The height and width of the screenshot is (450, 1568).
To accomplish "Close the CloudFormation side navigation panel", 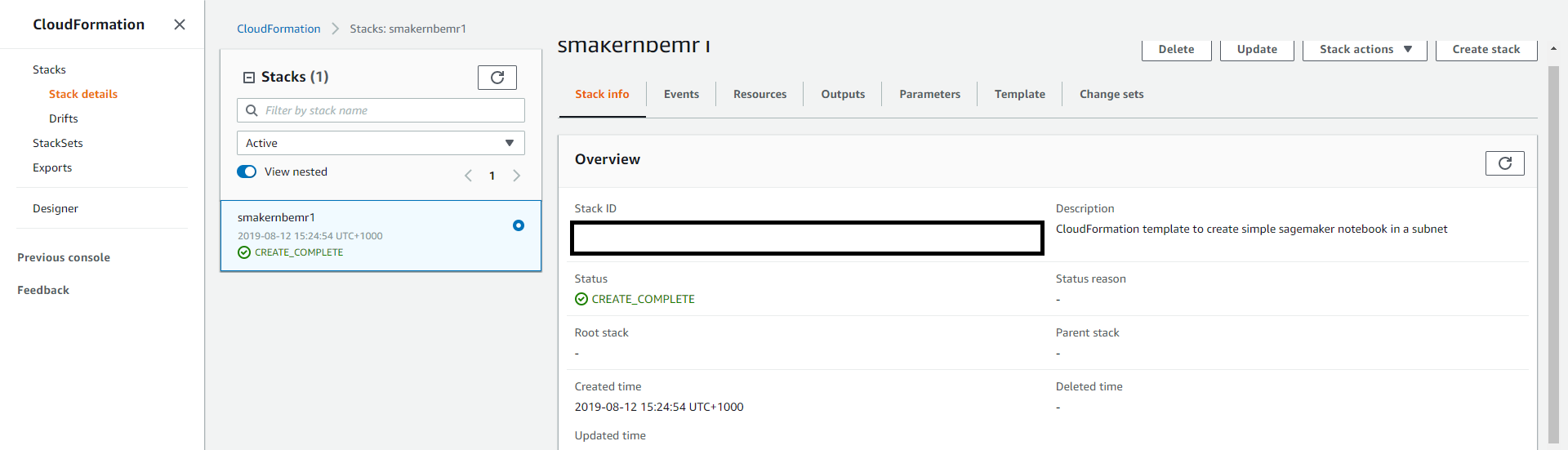I will (180, 25).
